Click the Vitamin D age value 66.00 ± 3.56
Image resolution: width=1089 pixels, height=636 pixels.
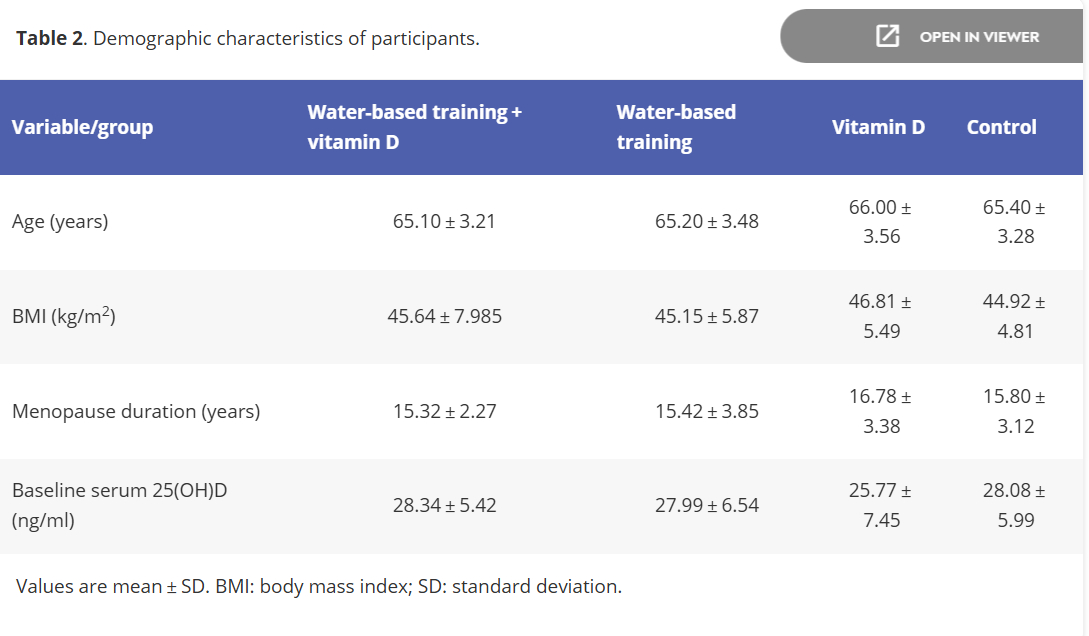880,222
